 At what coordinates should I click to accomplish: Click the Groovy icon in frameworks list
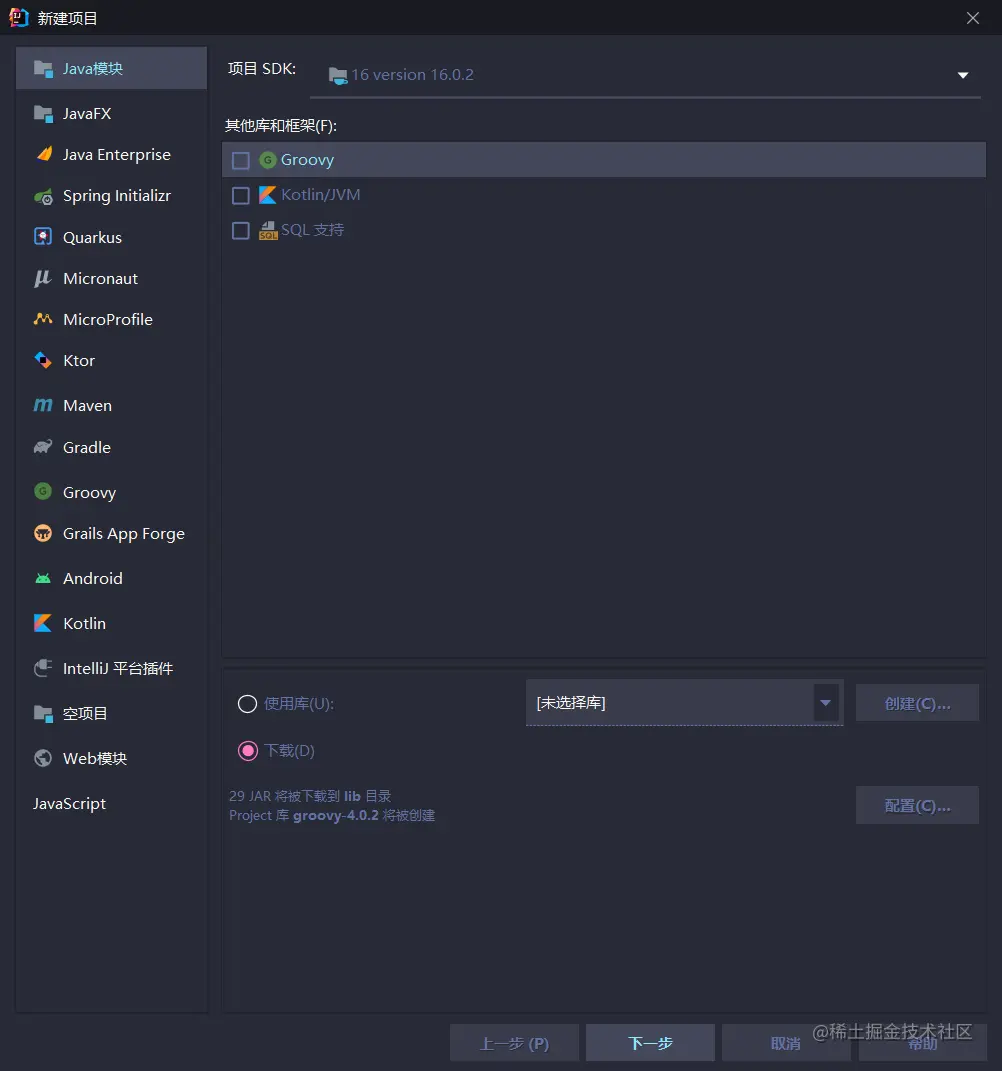(268, 160)
